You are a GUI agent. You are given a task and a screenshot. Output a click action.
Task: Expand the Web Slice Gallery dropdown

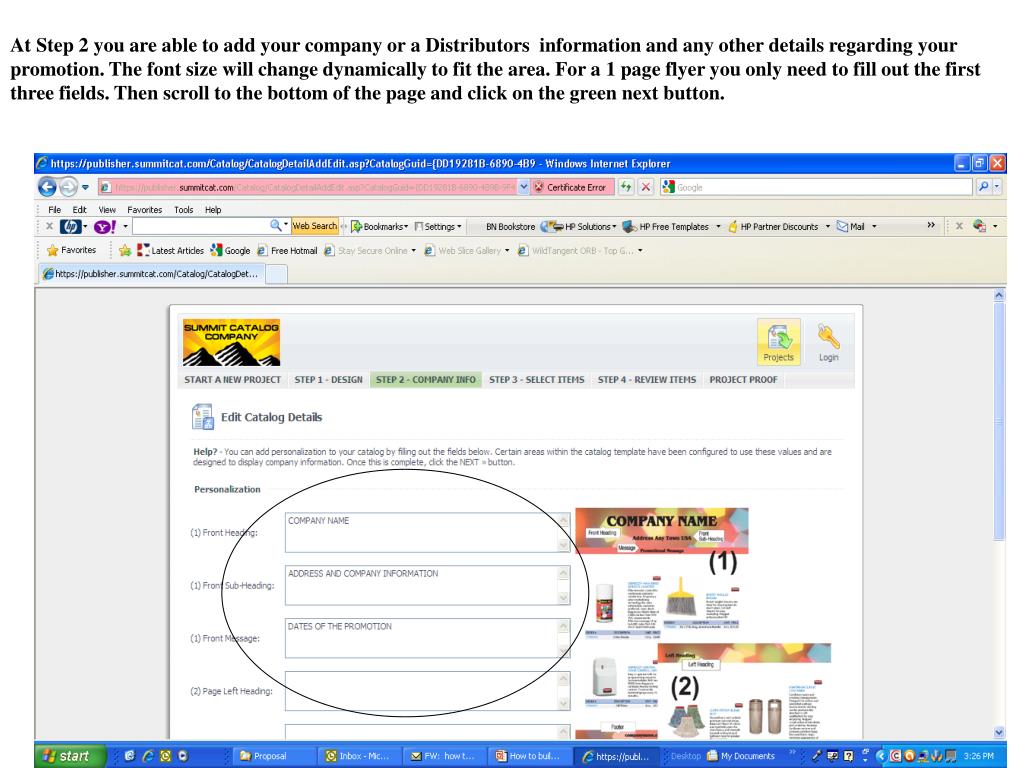pos(507,251)
